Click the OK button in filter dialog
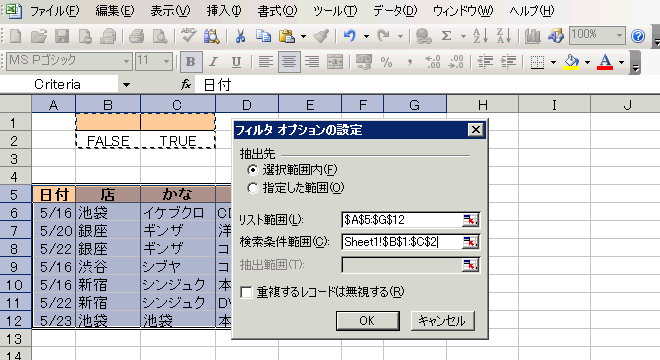Screen dimensions: 660x360 tap(367, 321)
